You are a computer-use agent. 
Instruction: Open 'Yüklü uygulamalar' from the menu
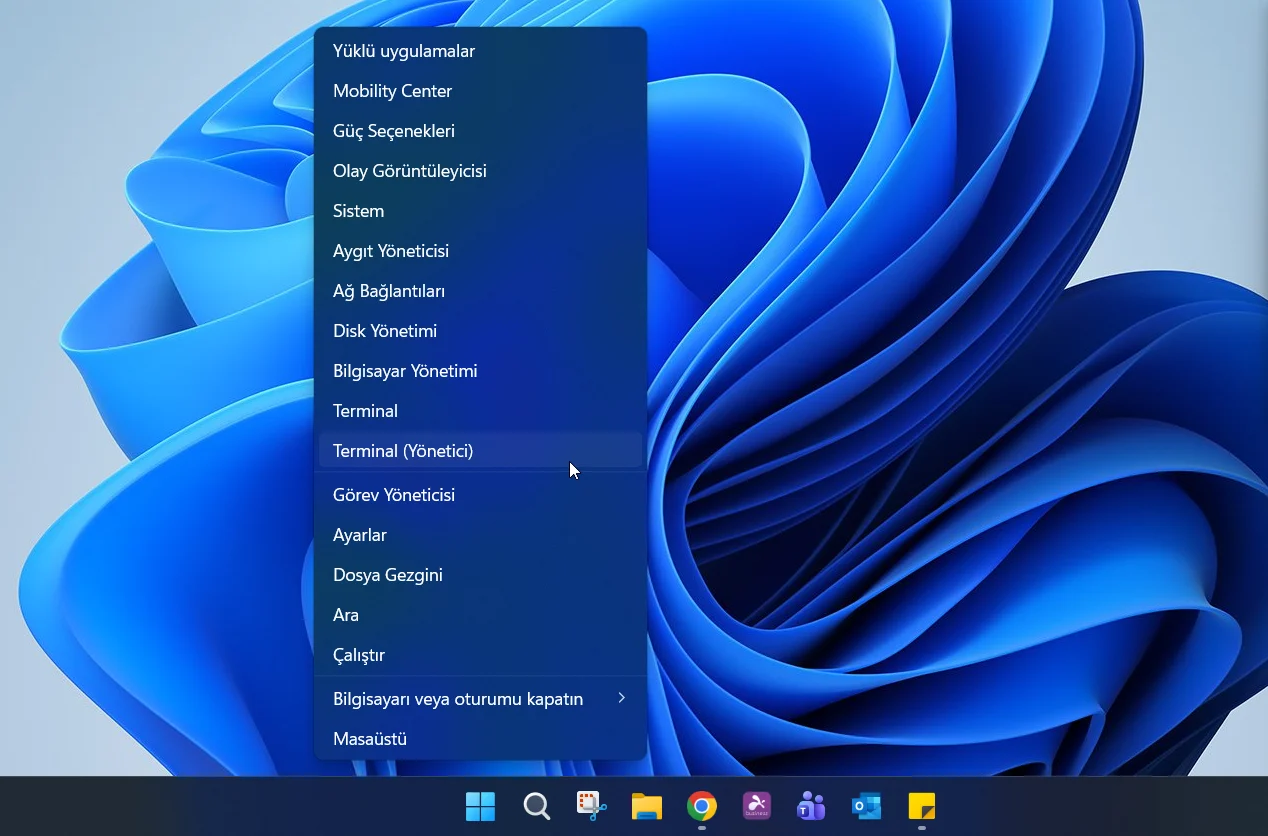481,51
